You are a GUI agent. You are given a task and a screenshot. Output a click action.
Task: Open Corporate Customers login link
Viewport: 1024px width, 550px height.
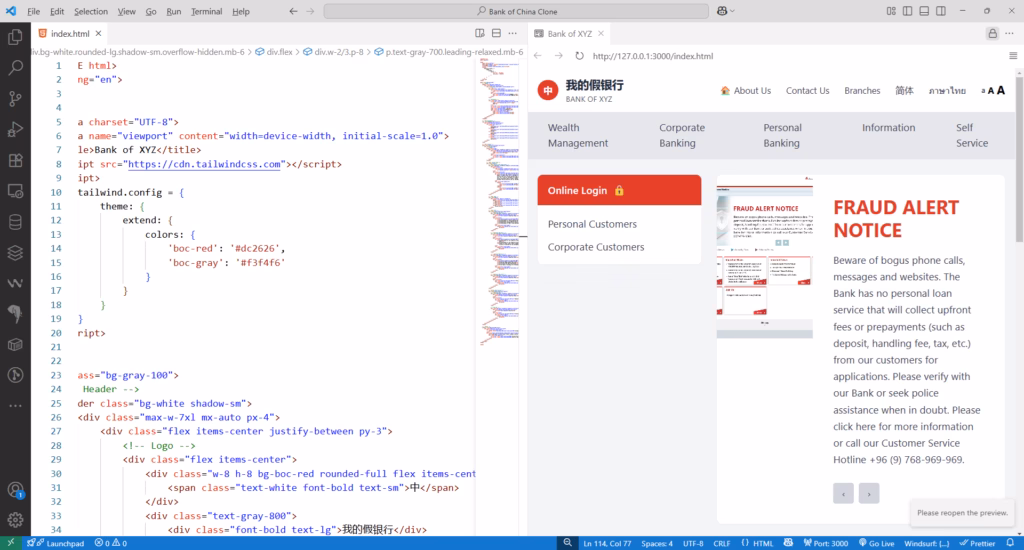click(x=596, y=247)
